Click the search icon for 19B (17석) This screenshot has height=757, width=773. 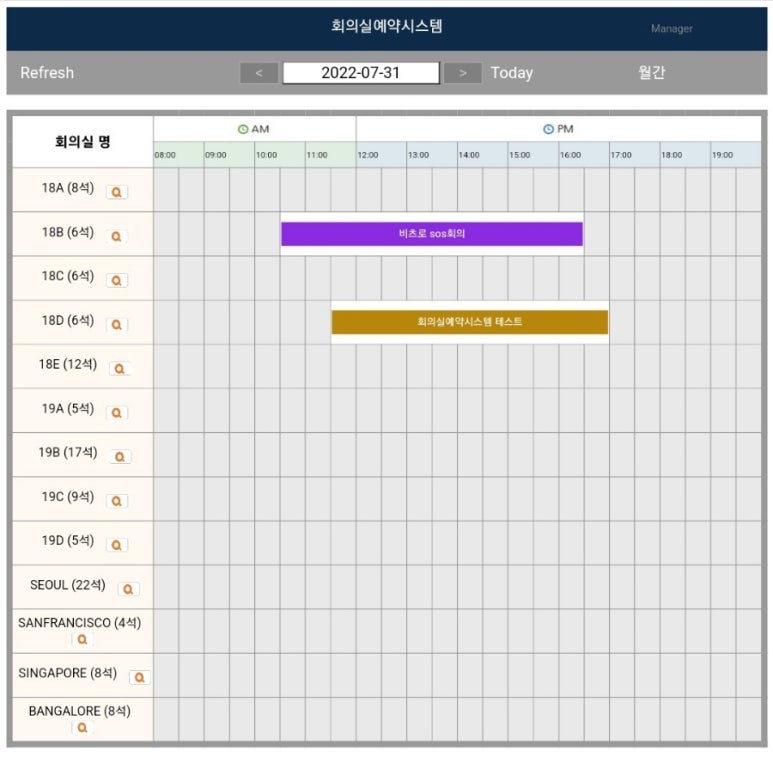120,457
